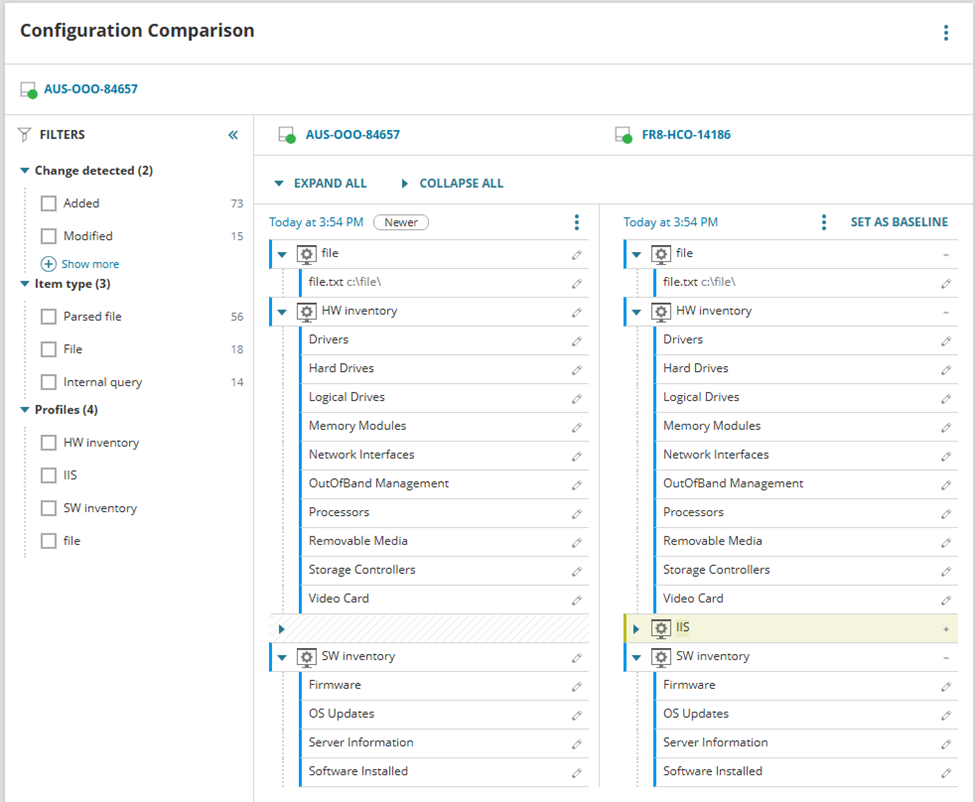This screenshot has width=975, height=802.
Task: Collapse the HW inventory section
Action: [x=281, y=311]
